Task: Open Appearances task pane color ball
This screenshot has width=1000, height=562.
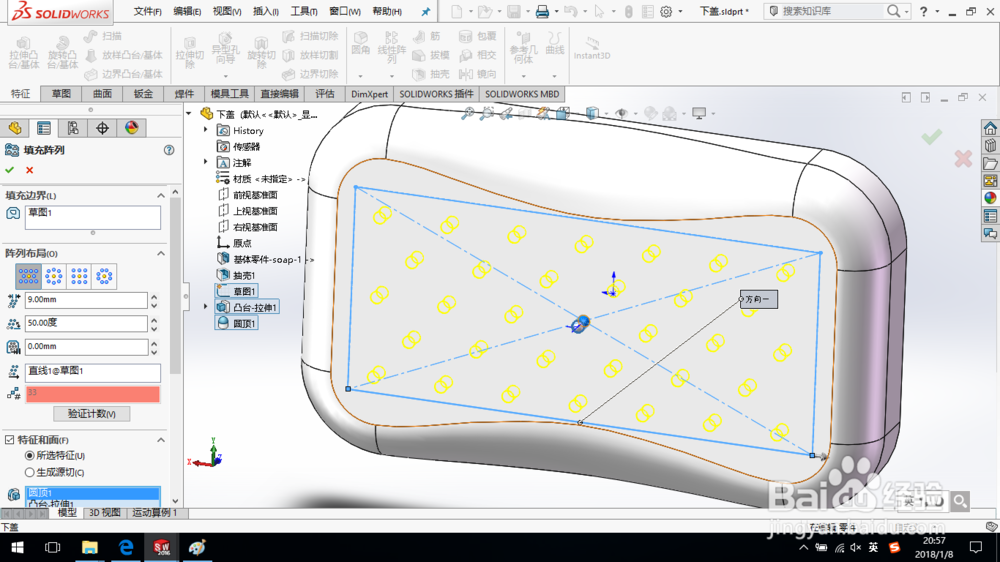Action: (x=990, y=198)
